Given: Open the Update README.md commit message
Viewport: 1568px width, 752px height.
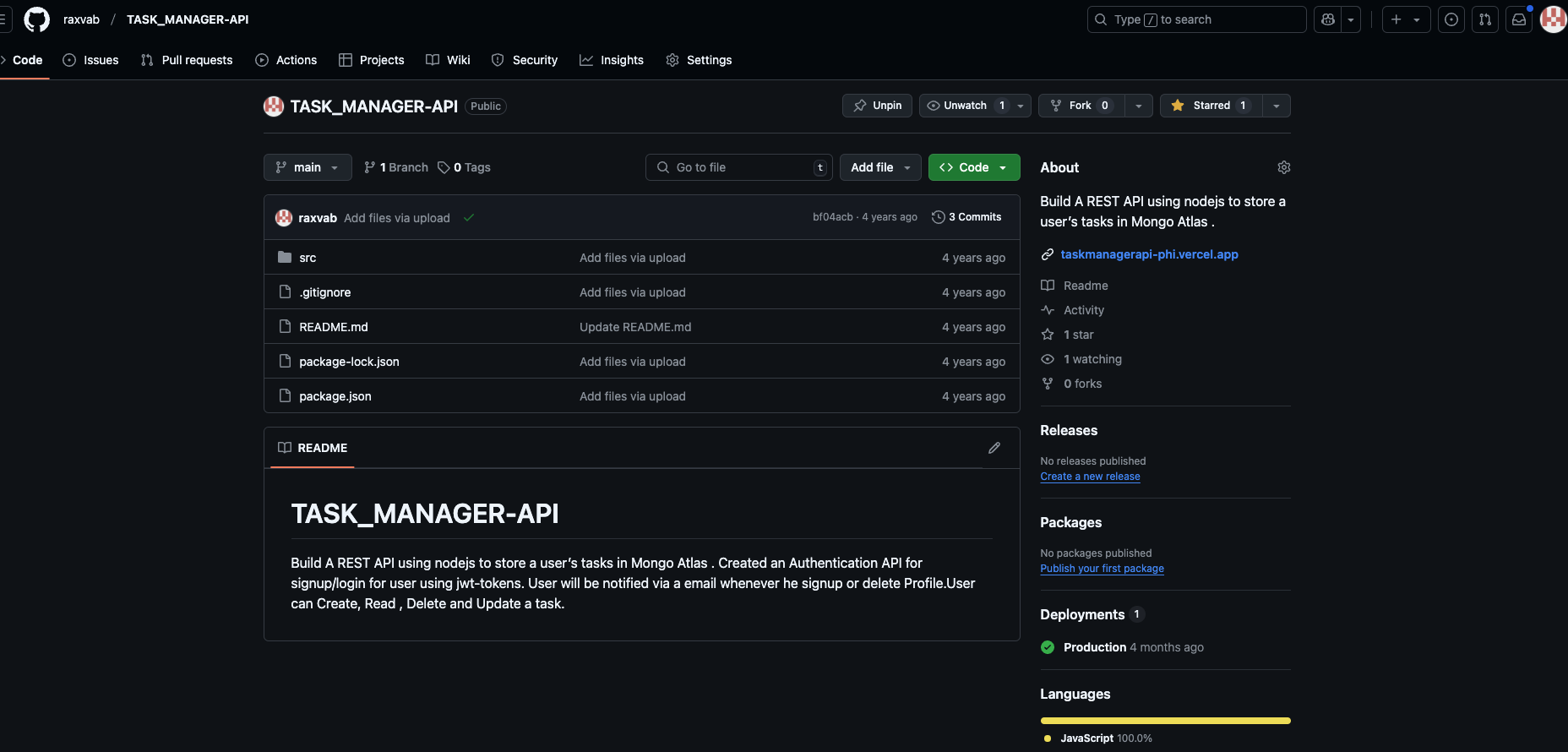Looking at the screenshot, I should [635, 327].
